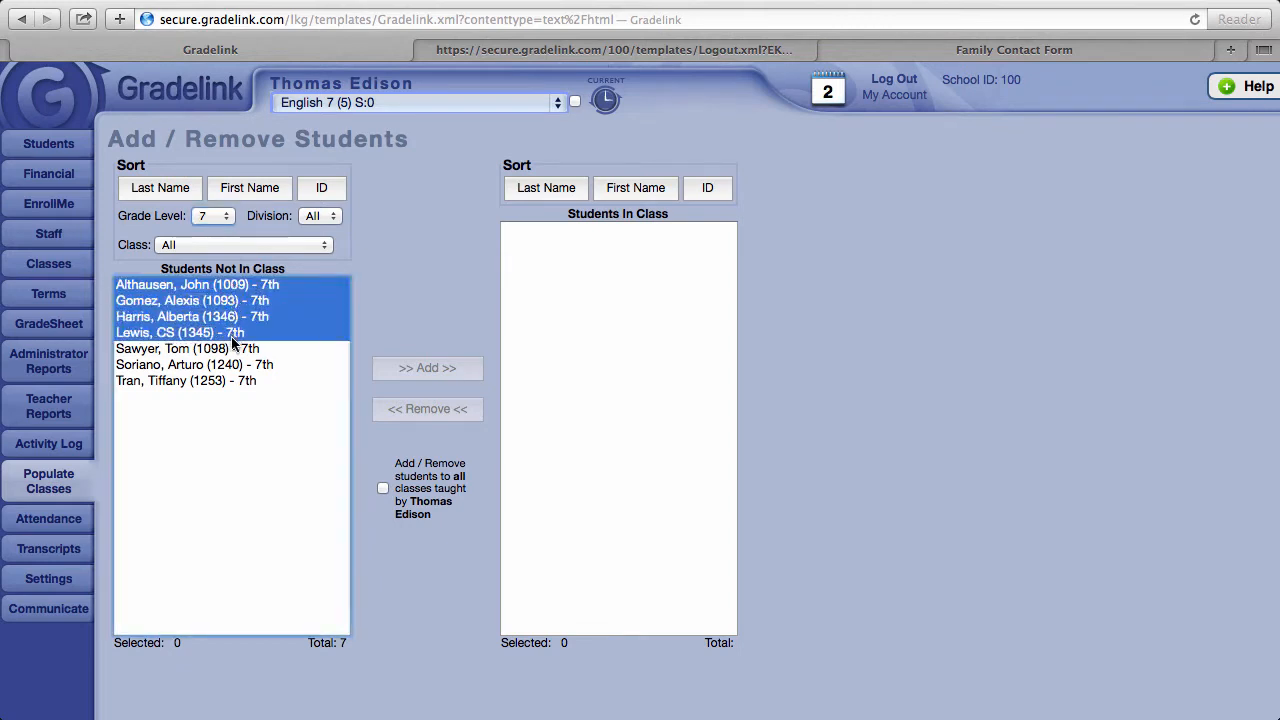Open the Staff sidebar item
The image size is (1280, 720).
[48, 234]
